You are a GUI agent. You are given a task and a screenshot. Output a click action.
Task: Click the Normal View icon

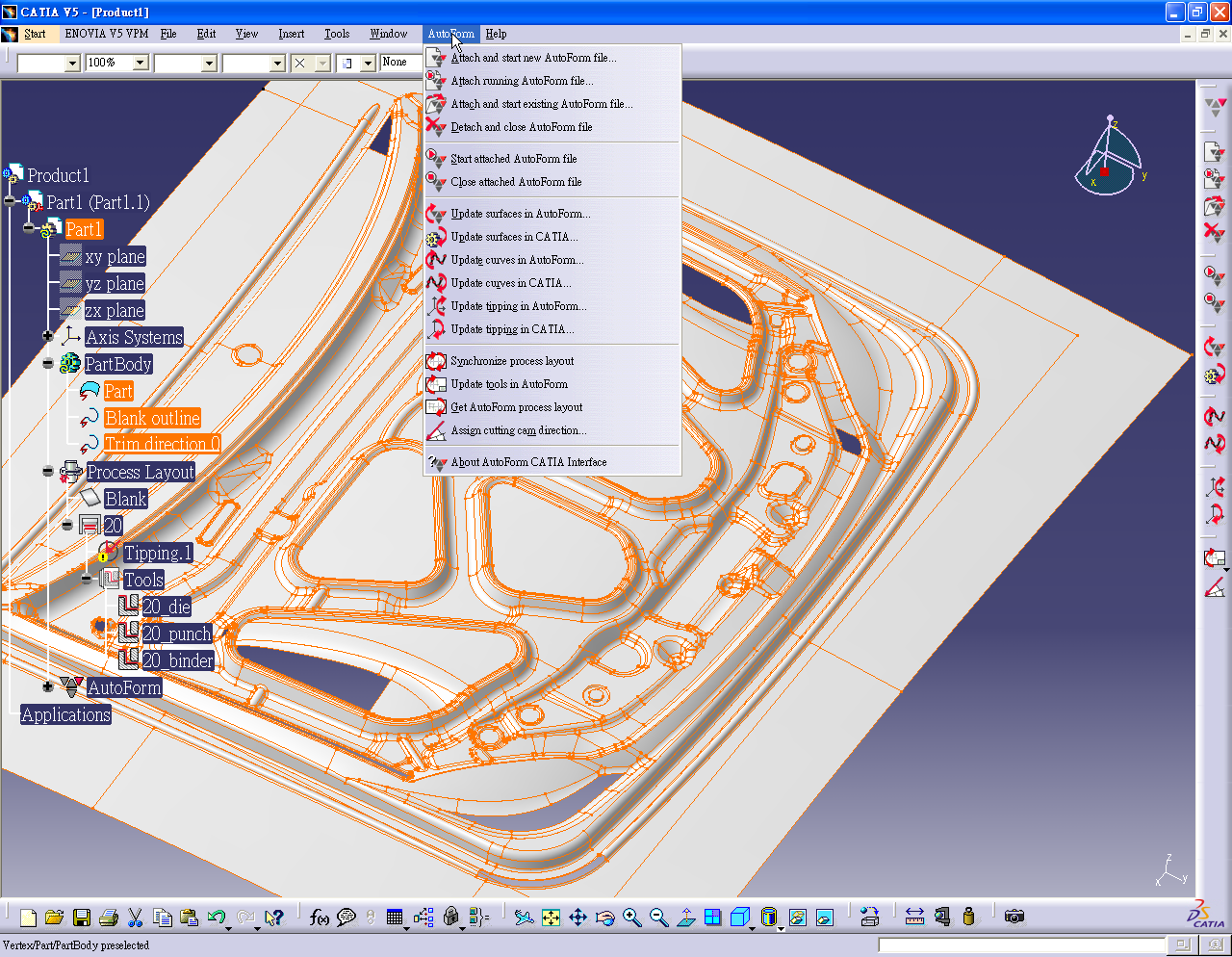point(685,918)
